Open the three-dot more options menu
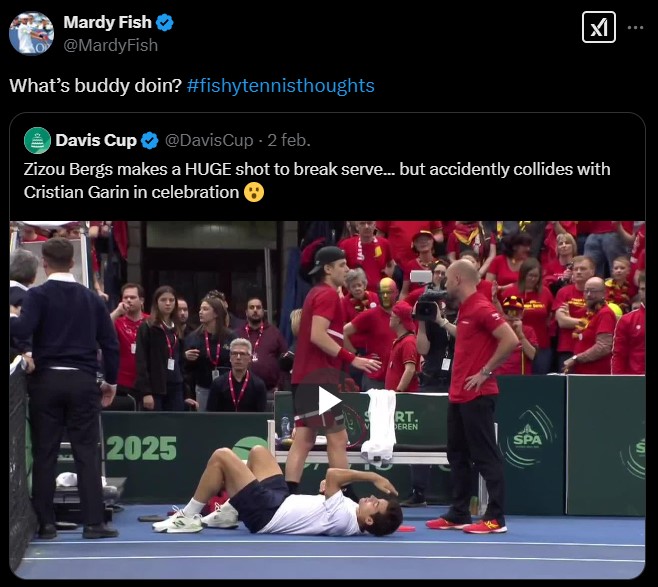Image resolution: width=658 pixels, height=587 pixels. pyautogui.click(x=635, y=28)
